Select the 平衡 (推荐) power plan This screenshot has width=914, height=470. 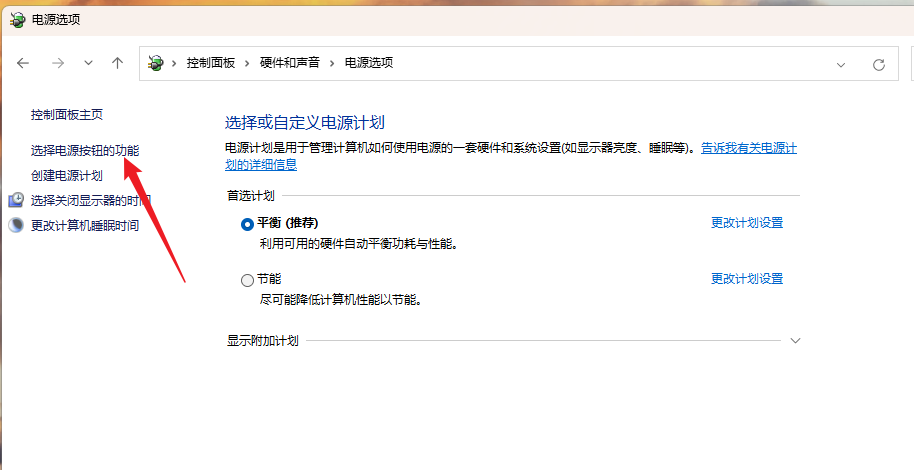coord(247,225)
